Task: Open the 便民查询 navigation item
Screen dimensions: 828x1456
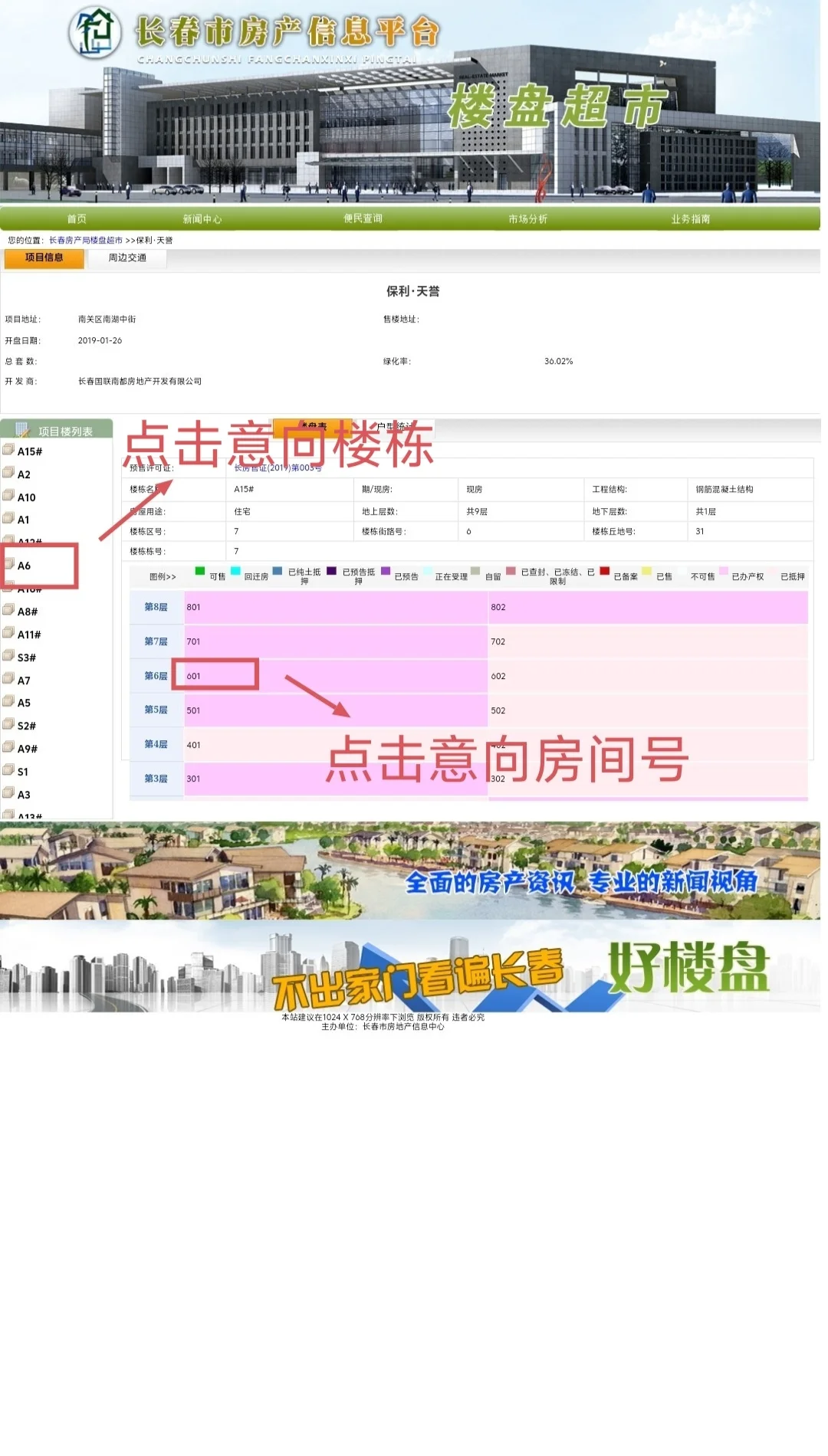Action: 363,218
